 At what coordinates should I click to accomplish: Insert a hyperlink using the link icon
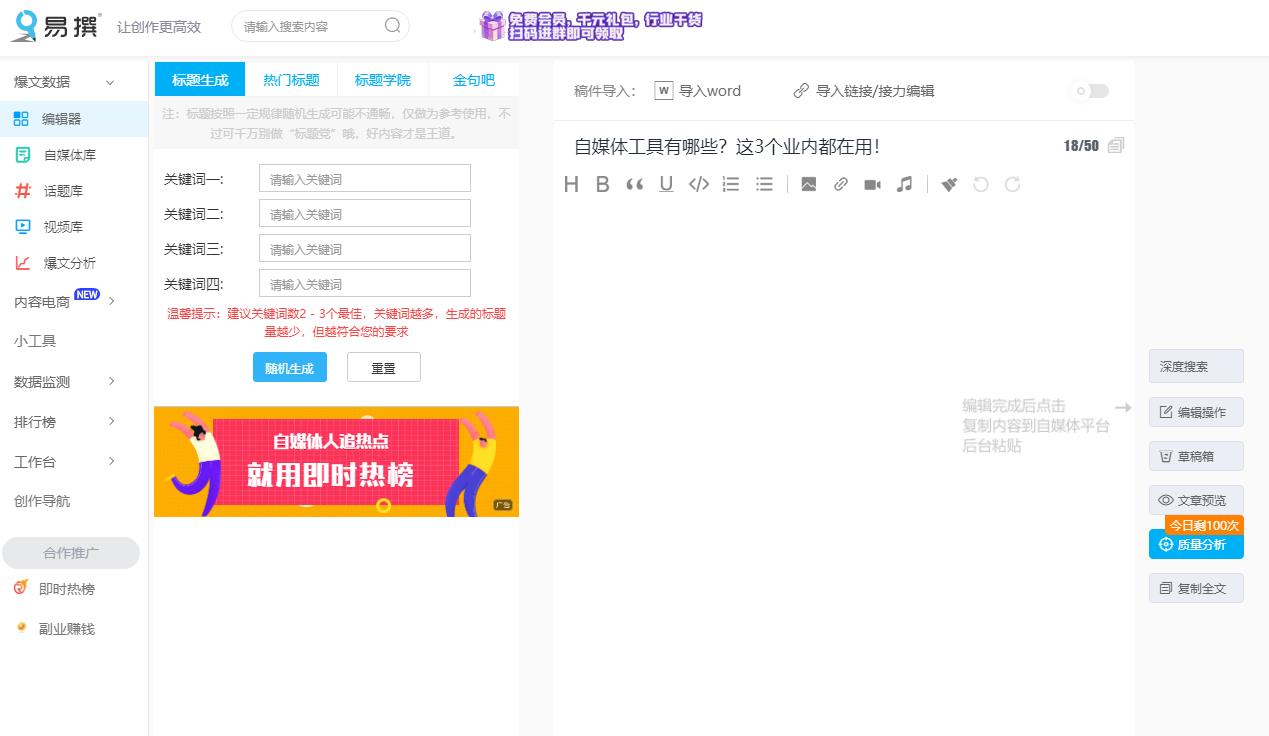pos(840,184)
